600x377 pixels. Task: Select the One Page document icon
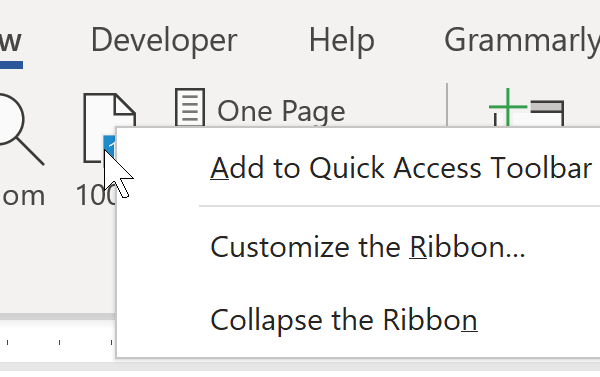[190, 108]
